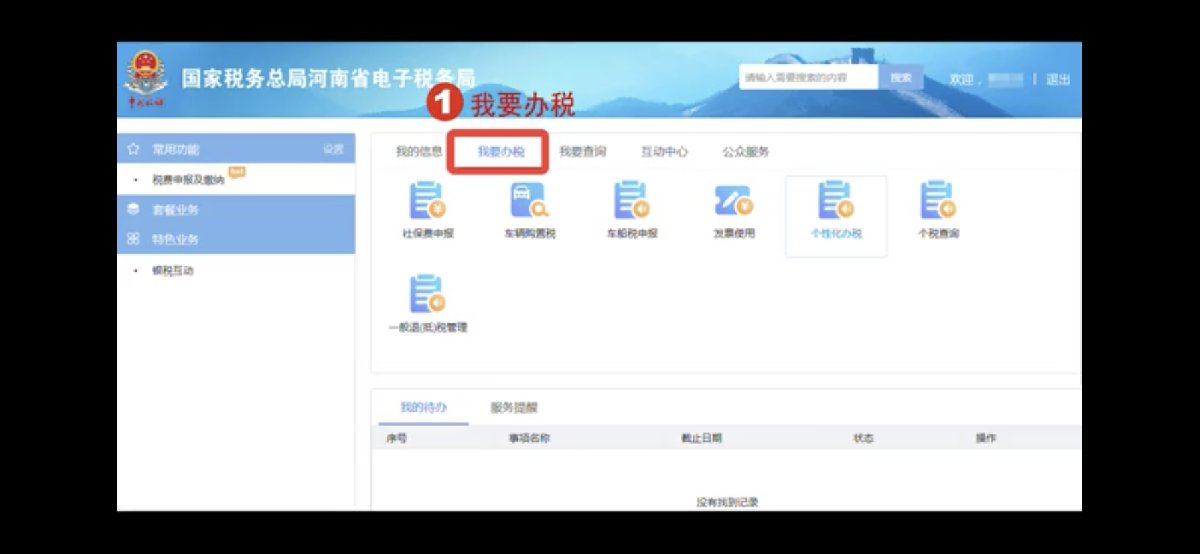This screenshot has width=1200, height=554.
Task: Select the 服务提醒 tab
Action: pos(514,408)
